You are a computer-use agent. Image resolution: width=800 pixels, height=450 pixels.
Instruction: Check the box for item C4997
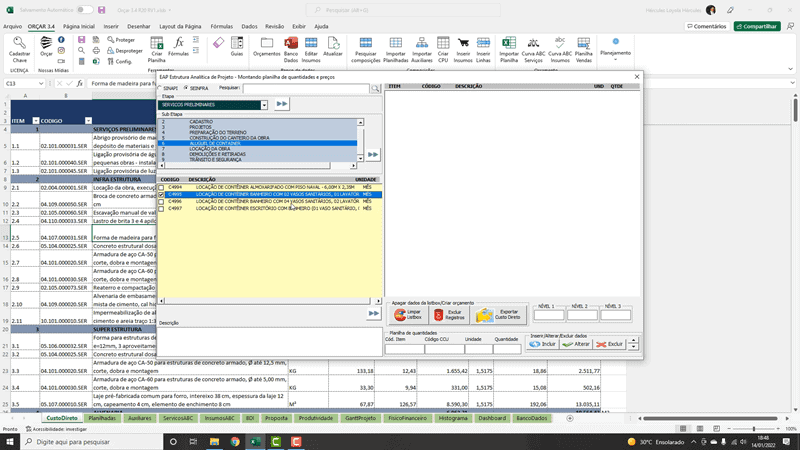tap(162, 208)
